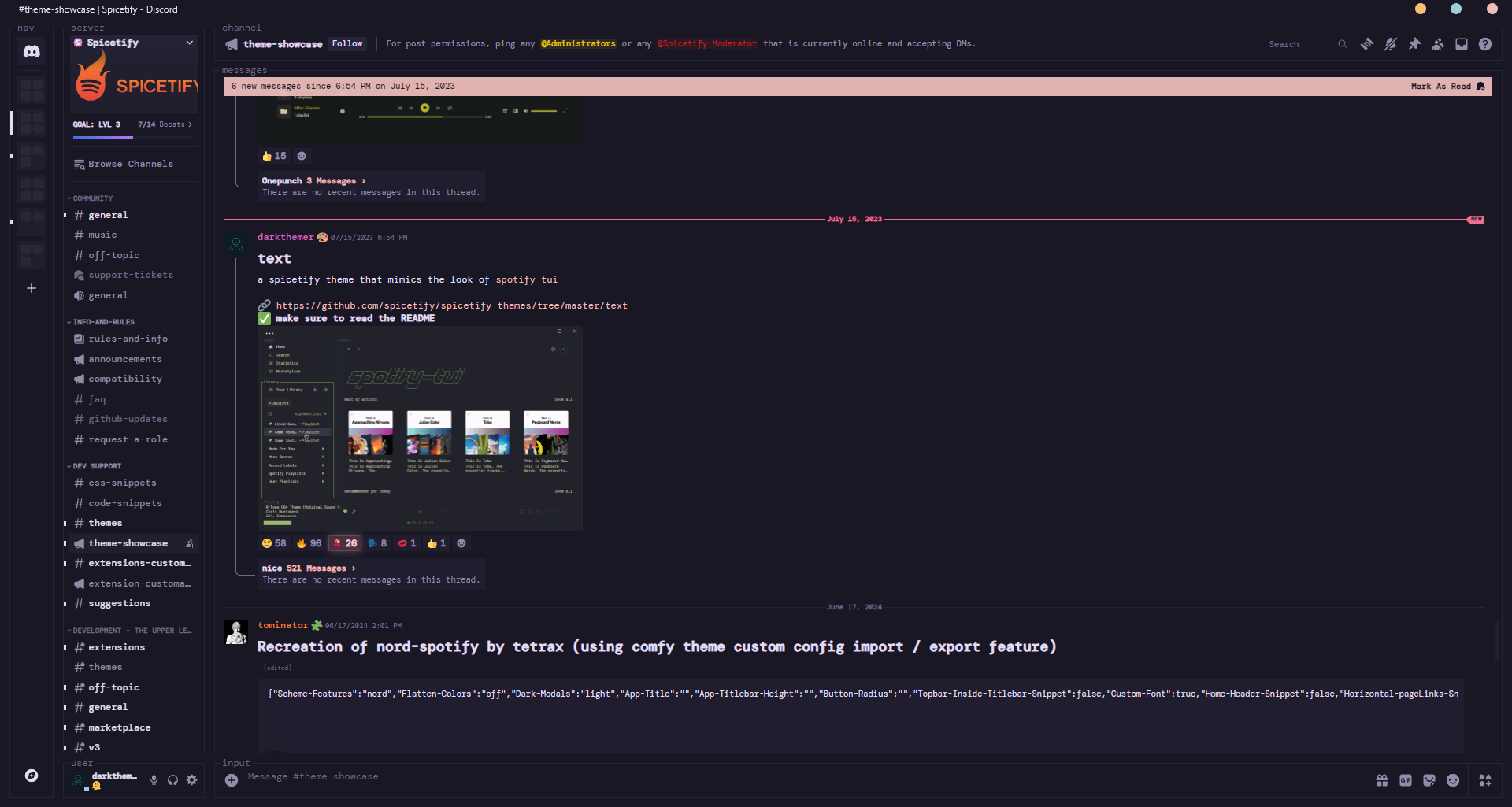Collapse the DEVELOPMENT - THE UPPER LE… category
The height and width of the screenshot is (807, 1512).
[132, 631]
